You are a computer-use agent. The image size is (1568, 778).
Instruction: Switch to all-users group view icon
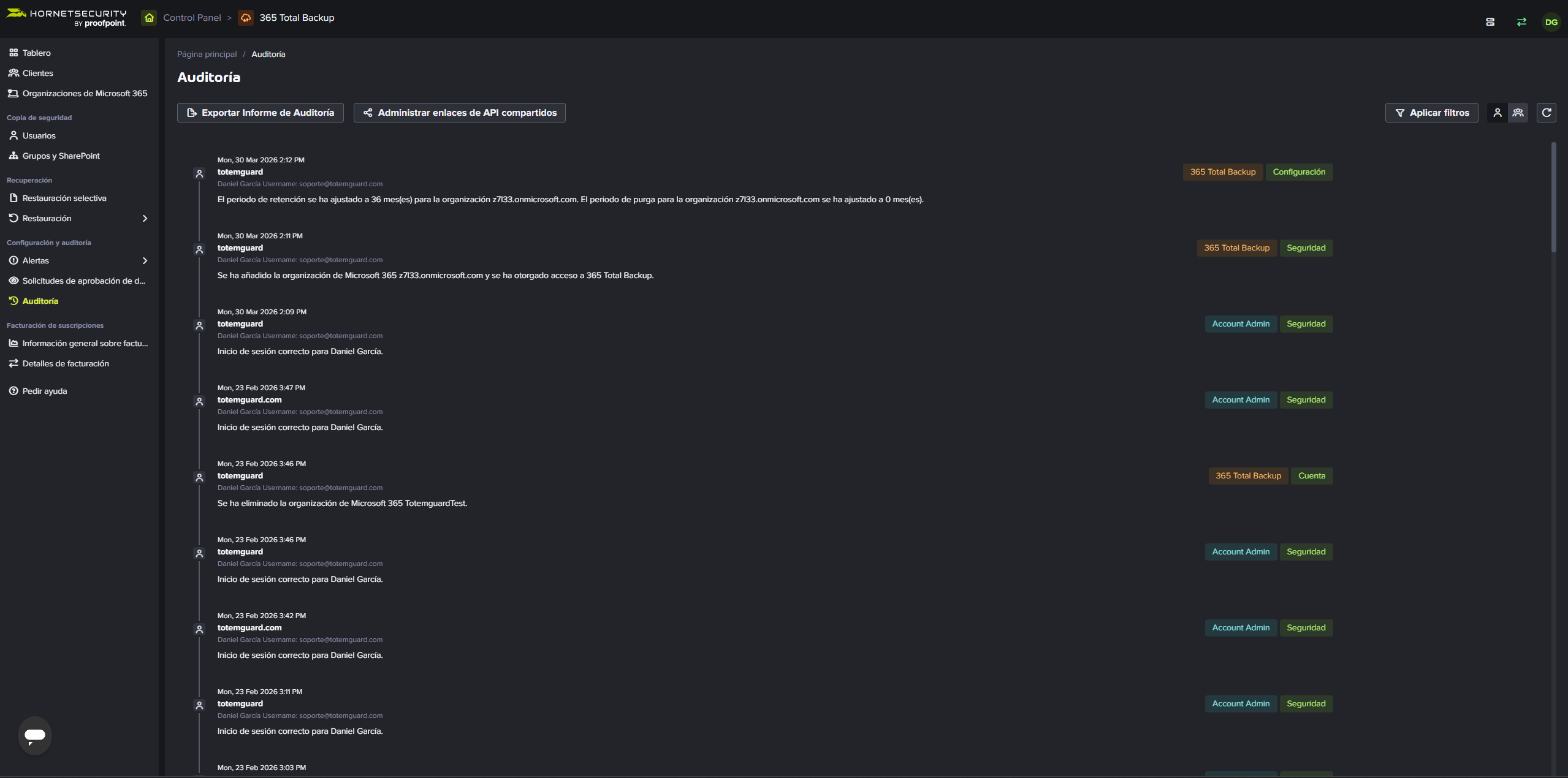[x=1518, y=113]
